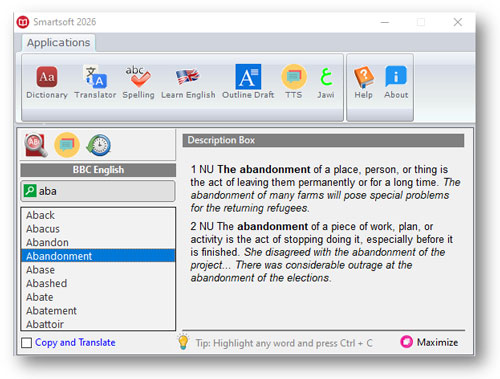This screenshot has width=500, height=379.
Task: Select the word Abandon
Action: (x=98, y=242)
